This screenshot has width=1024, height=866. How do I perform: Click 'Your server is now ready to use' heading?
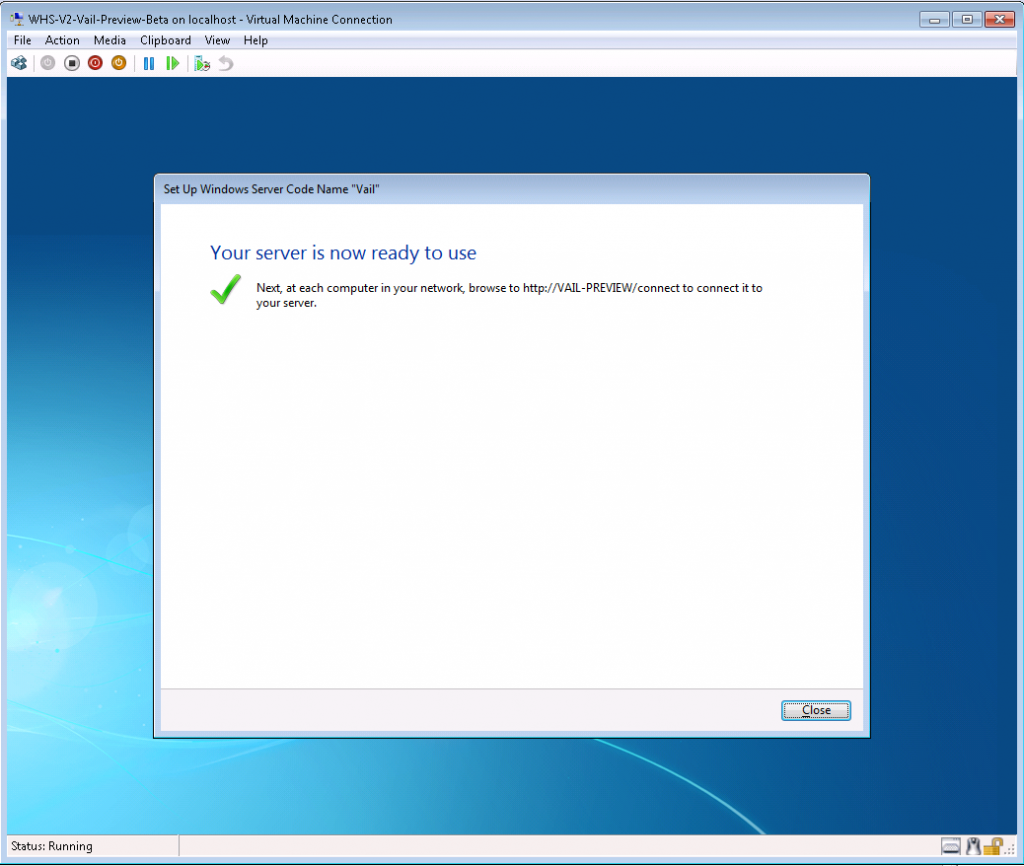click(343, 253)
